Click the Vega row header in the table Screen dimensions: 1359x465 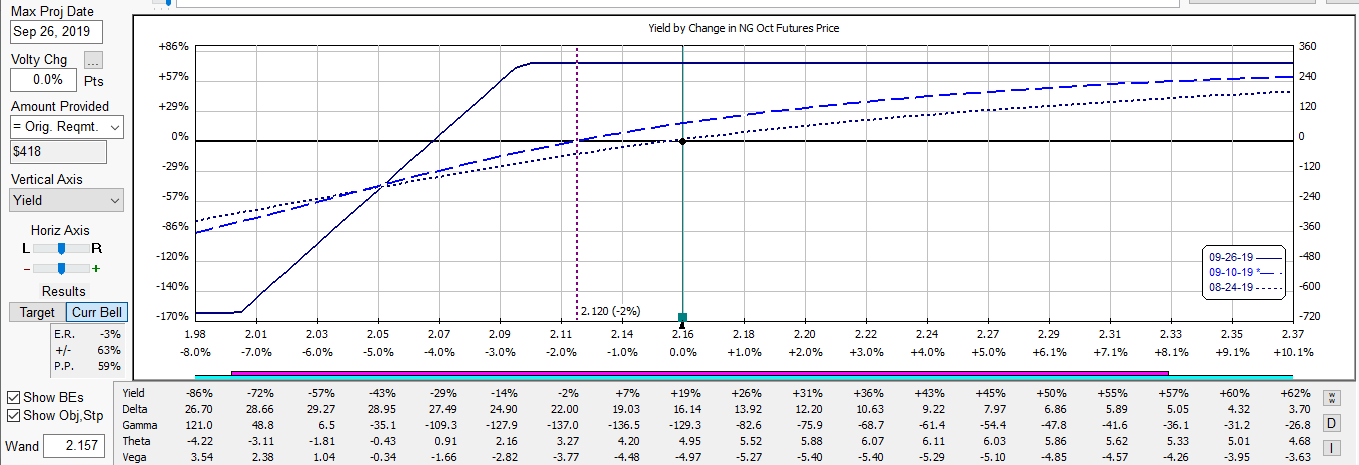[x=134, y=457]
